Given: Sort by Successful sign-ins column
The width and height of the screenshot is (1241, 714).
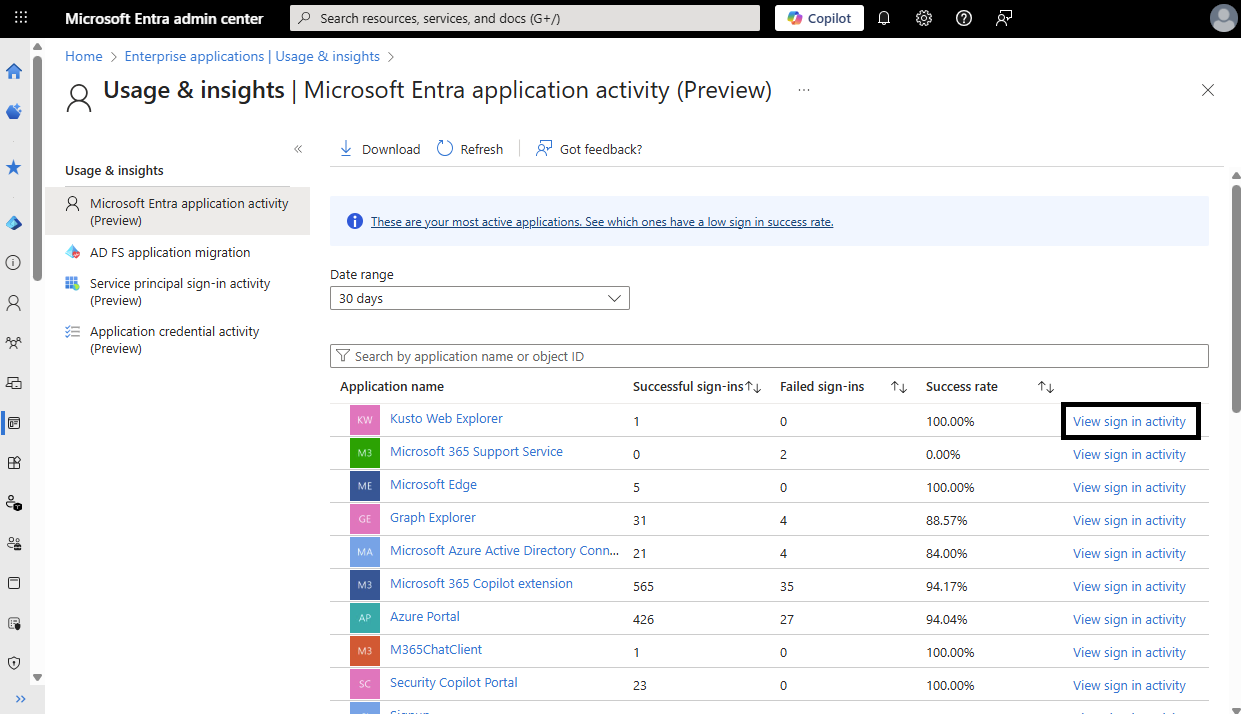Looking at the screenshot, I should [753, 387].
